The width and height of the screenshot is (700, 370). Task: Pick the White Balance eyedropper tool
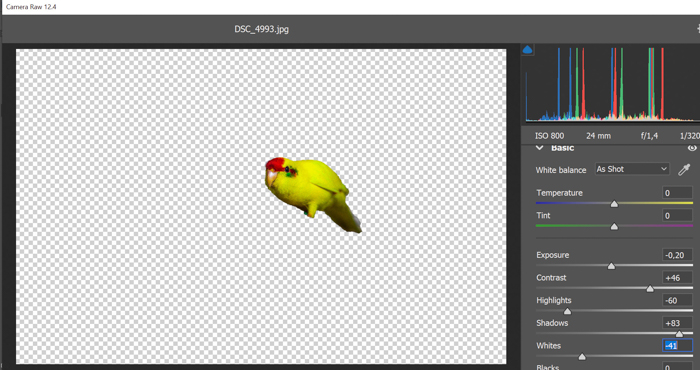[x=684, y=170]
